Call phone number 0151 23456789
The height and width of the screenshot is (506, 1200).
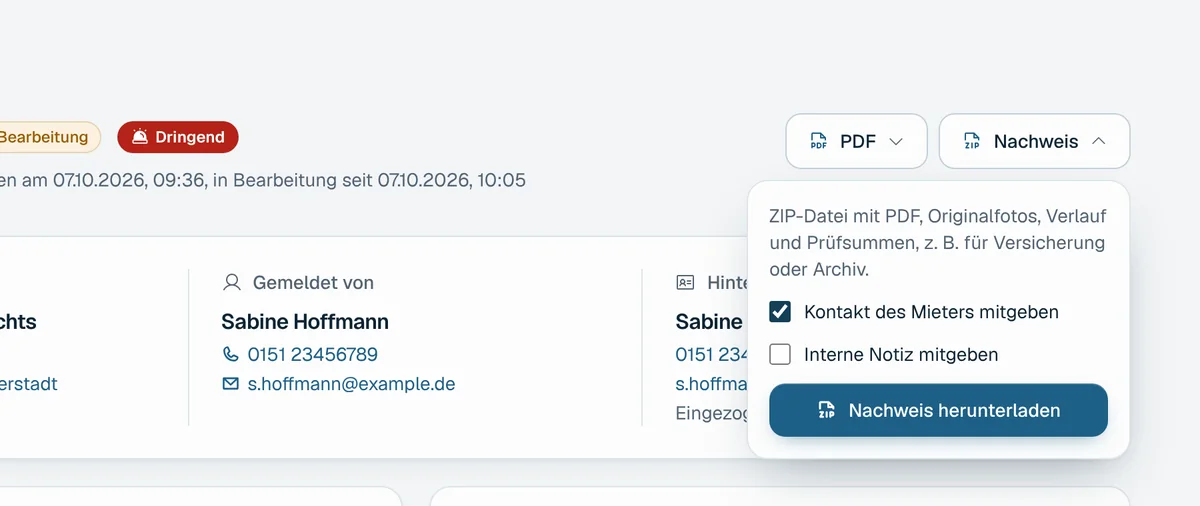(312, 354)
